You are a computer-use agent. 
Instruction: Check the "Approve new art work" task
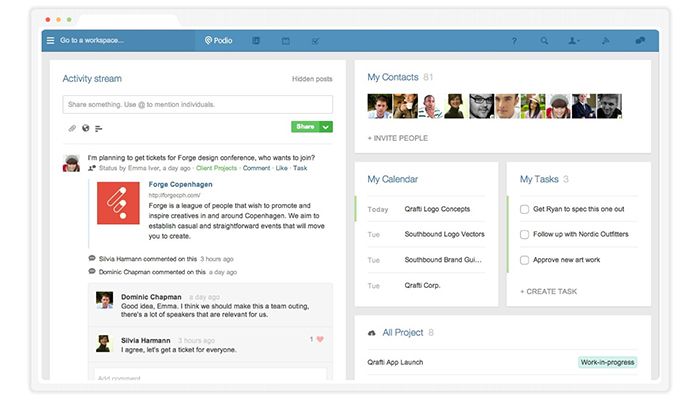tap(524, 260)
